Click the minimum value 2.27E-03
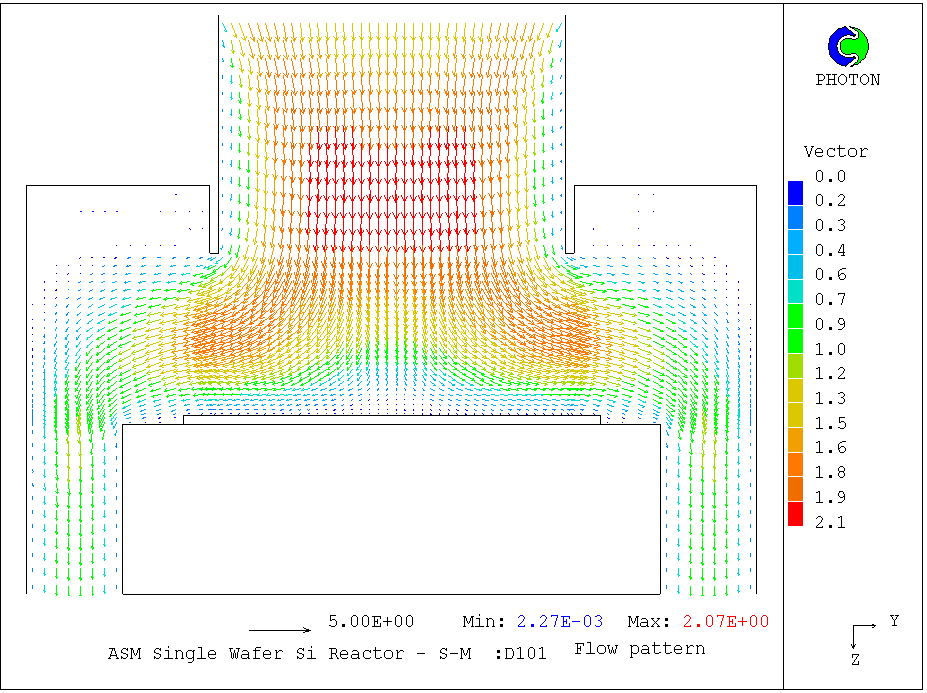Image resolution: width=927 pixels, height=693 pixels. (560, 621)
